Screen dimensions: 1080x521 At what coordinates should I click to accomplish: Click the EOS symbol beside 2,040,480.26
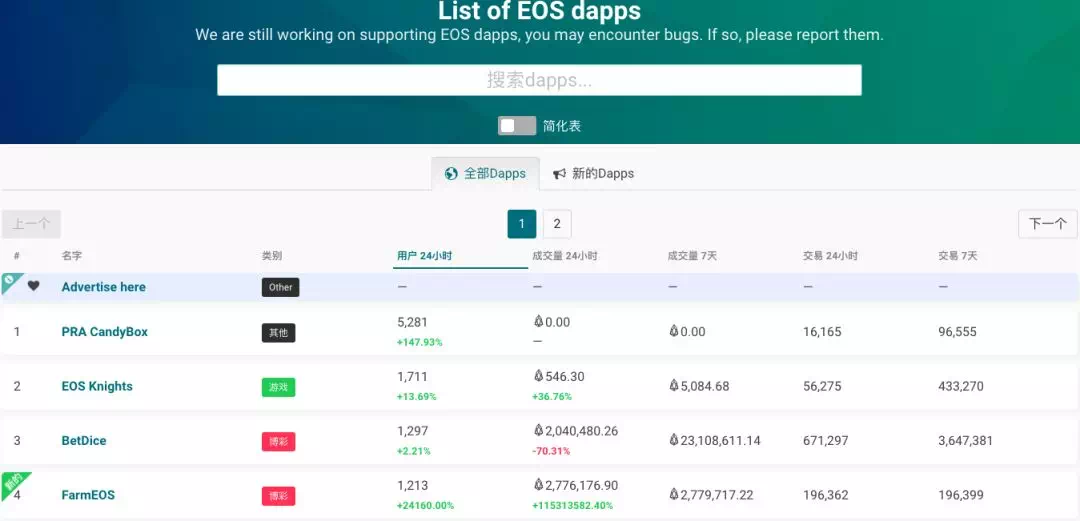(538, 430)
